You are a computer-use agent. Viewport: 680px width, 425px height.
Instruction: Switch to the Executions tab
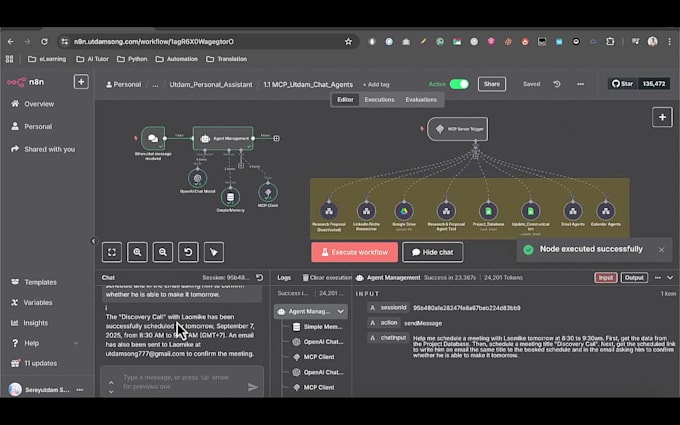(379, 100)
